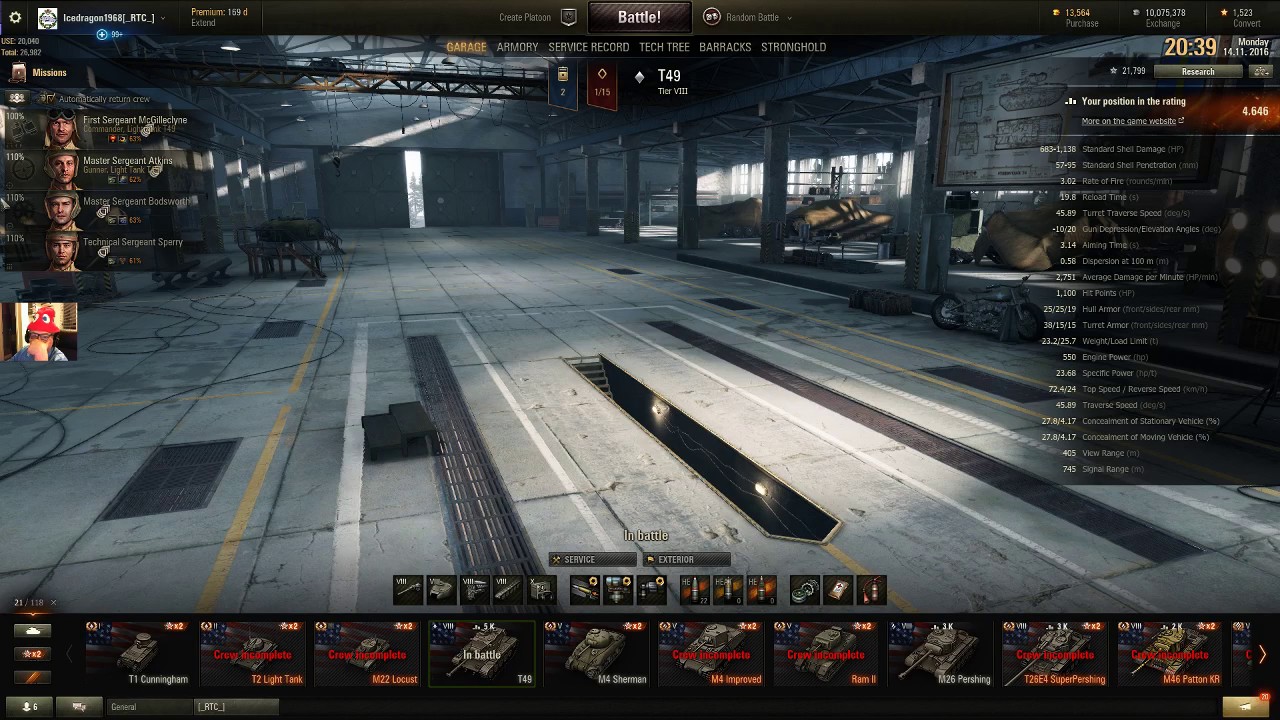
Task: Expand the Icedragon1968 account dropdown
Action: pyautogui.click(x=163, y=18)
